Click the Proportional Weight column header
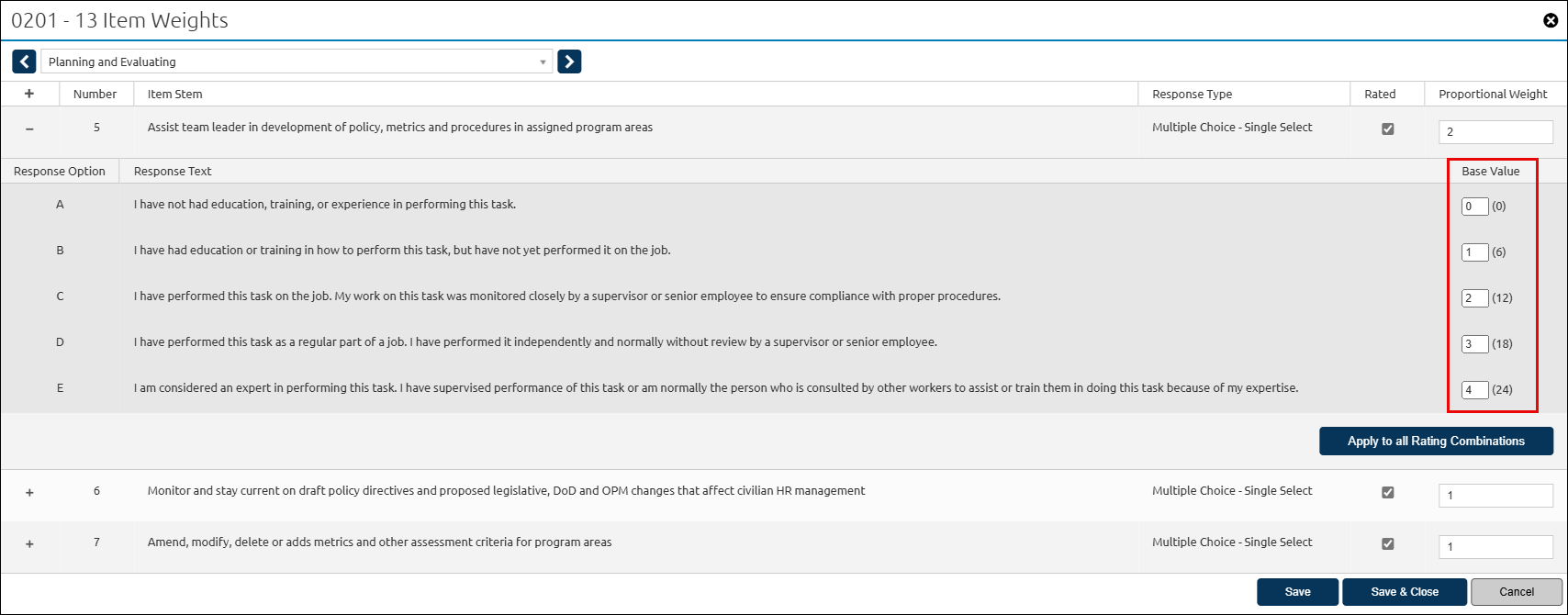This screenshot has height=615, width=1568. (1493, 94)
